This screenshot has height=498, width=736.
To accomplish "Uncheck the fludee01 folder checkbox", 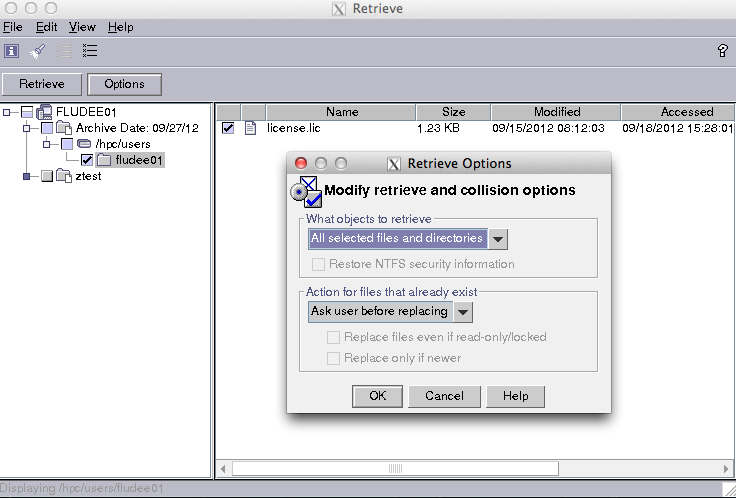I will coord(87,160).
